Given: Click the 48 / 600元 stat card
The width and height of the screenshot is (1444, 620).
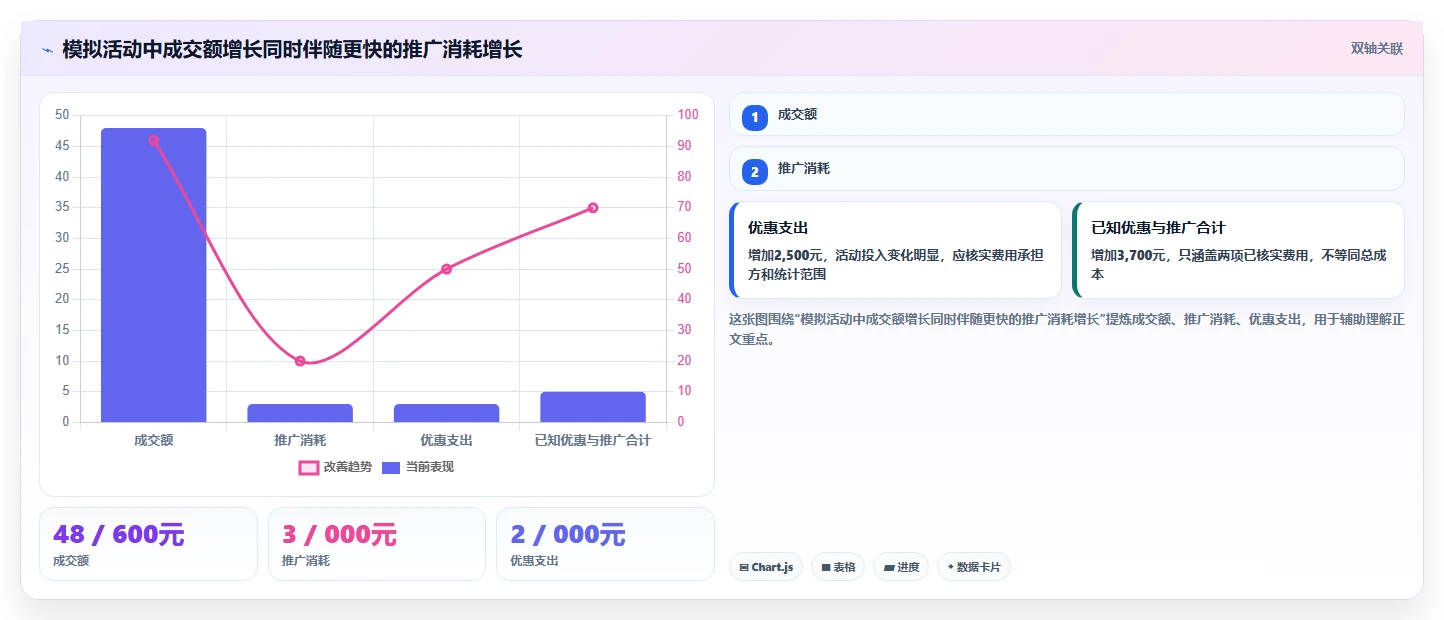Looking at the screenshot, I should (x=148, y=544).
